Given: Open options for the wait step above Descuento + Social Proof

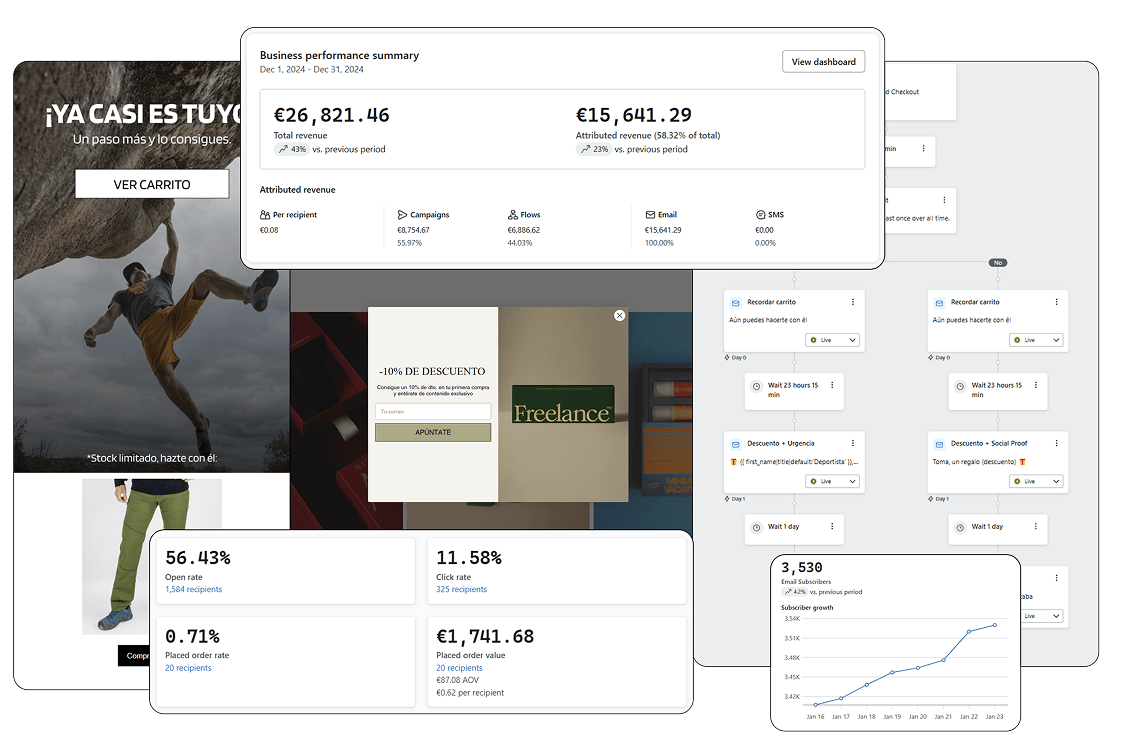Looking at the screenshot, I should coord(1036,385).
